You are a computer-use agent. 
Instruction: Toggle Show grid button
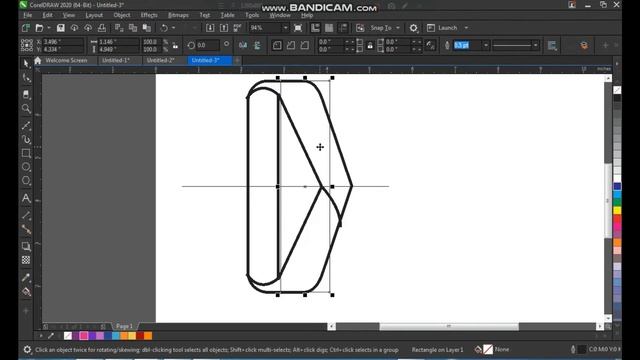pyautogui.click(x=329, y=28)
